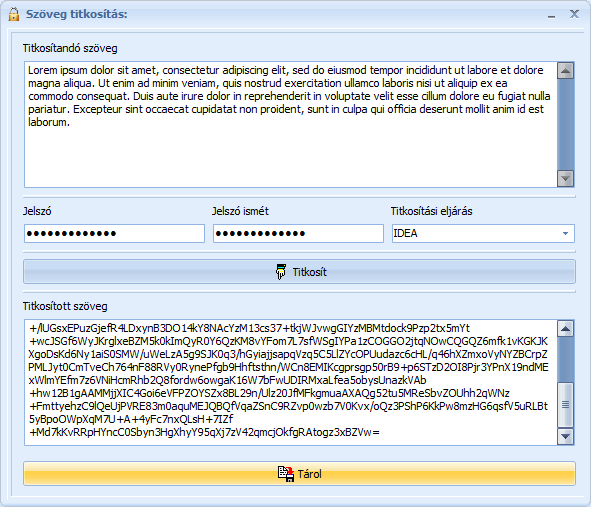
Task: Open the Titkosítási eljárás dropdown arrow
Action: [565, 233]
